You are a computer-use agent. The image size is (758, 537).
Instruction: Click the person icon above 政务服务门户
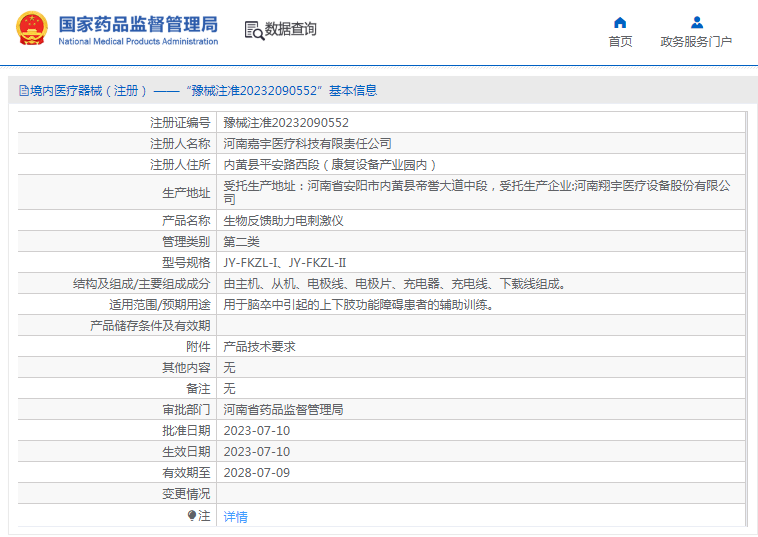(x=697, y=23)
